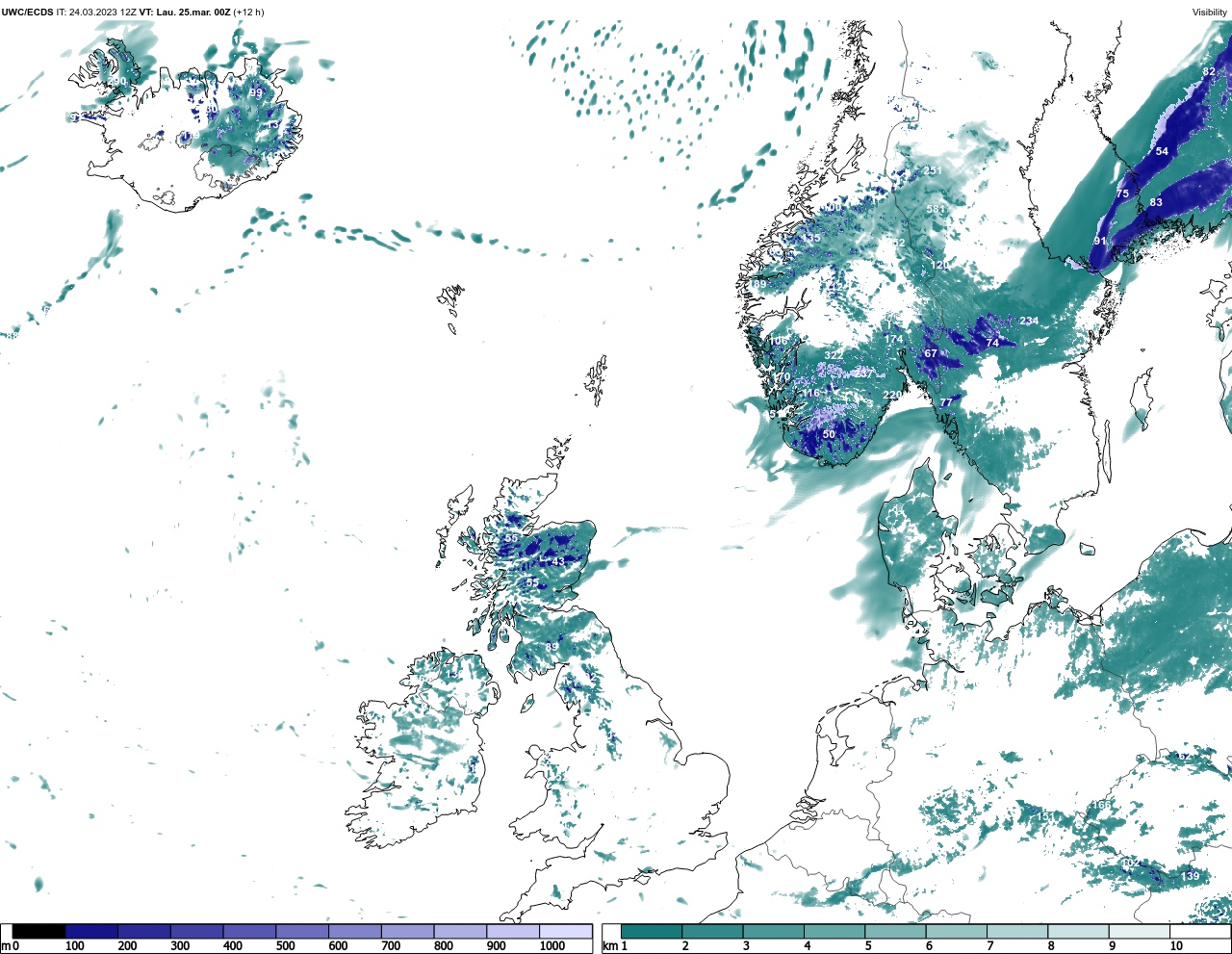The width and height of the screenshot is (1232, 954).
Task: Pick the 3–4 km teal legend swatch
Action: coord(773,932)
